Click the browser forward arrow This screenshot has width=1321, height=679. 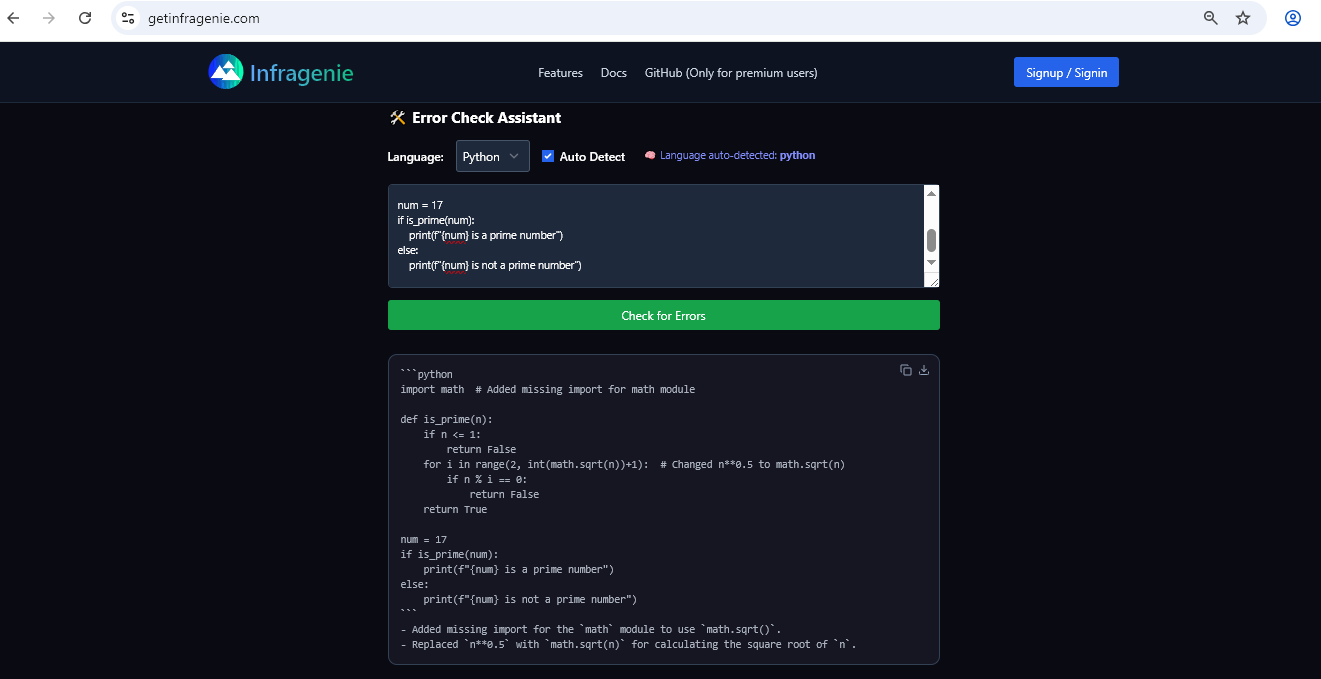click(49, 18)
